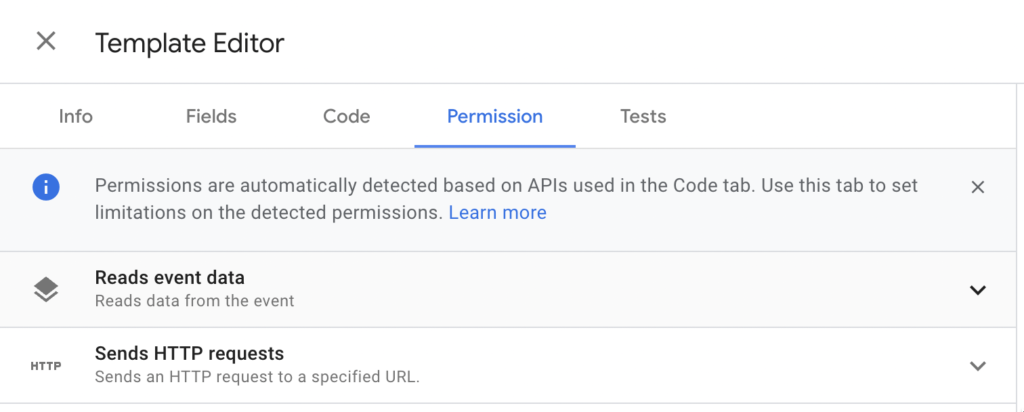Screen dimensions: 1024x412
Task: Go to the Code tab
Action: (x=346, y=116)
